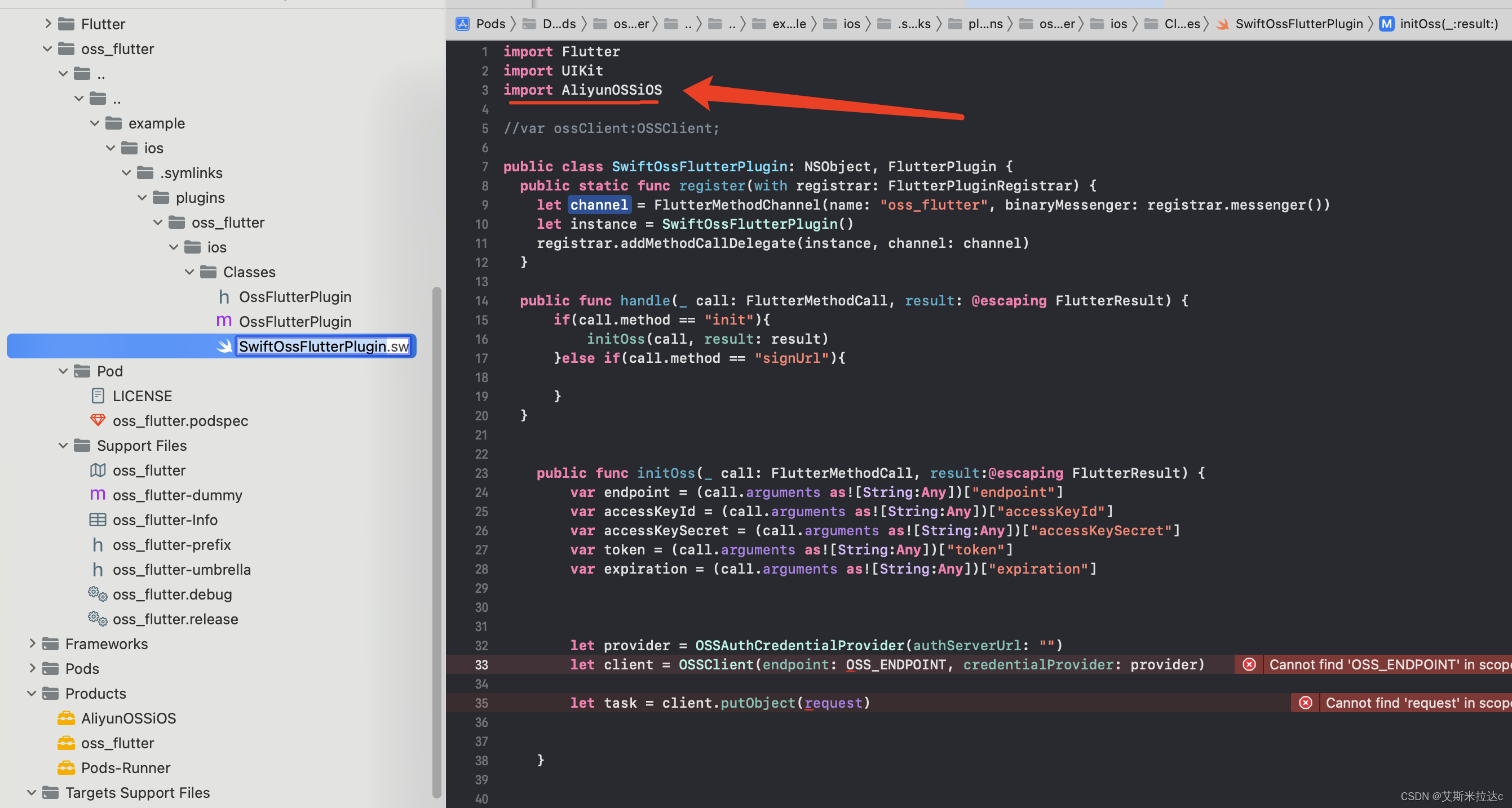The image size is (1512, 808).
Task: Click the 'request' error icon on line 35
Action: tap(1306, 703)
